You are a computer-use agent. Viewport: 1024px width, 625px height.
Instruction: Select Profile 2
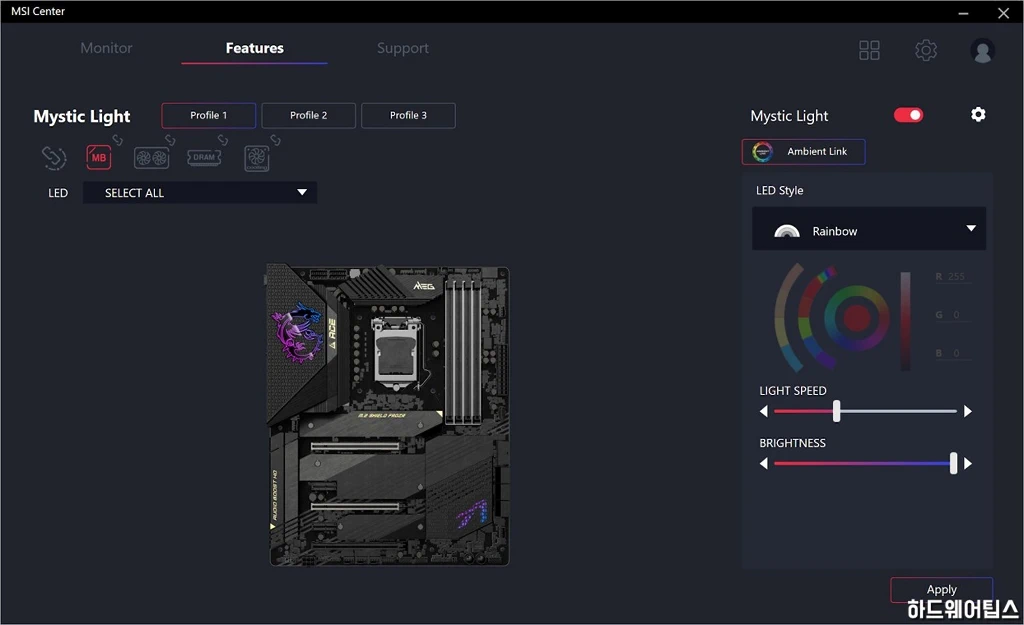click(308, 115)
